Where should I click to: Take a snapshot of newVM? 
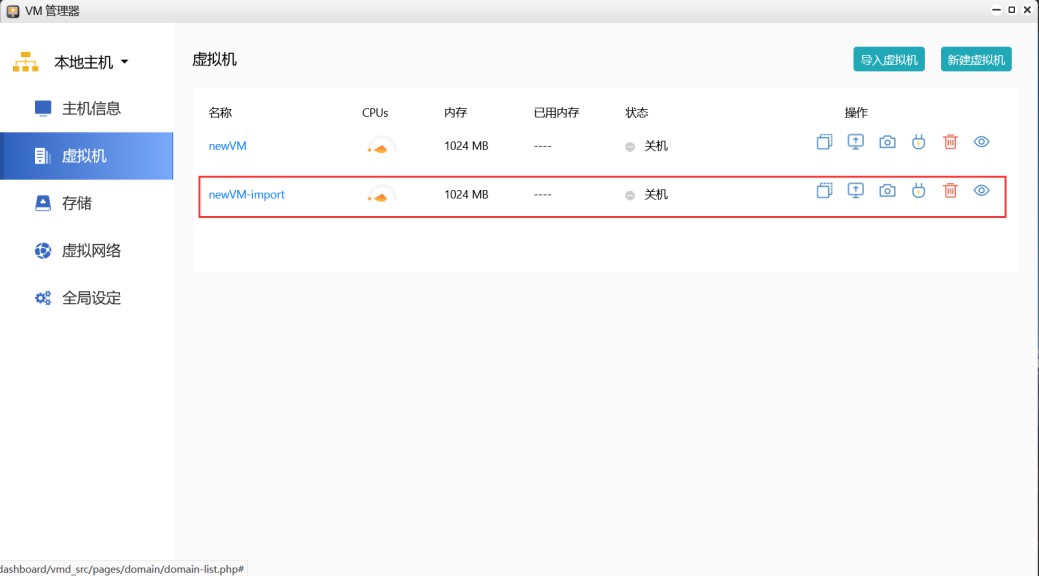(887, 142)
